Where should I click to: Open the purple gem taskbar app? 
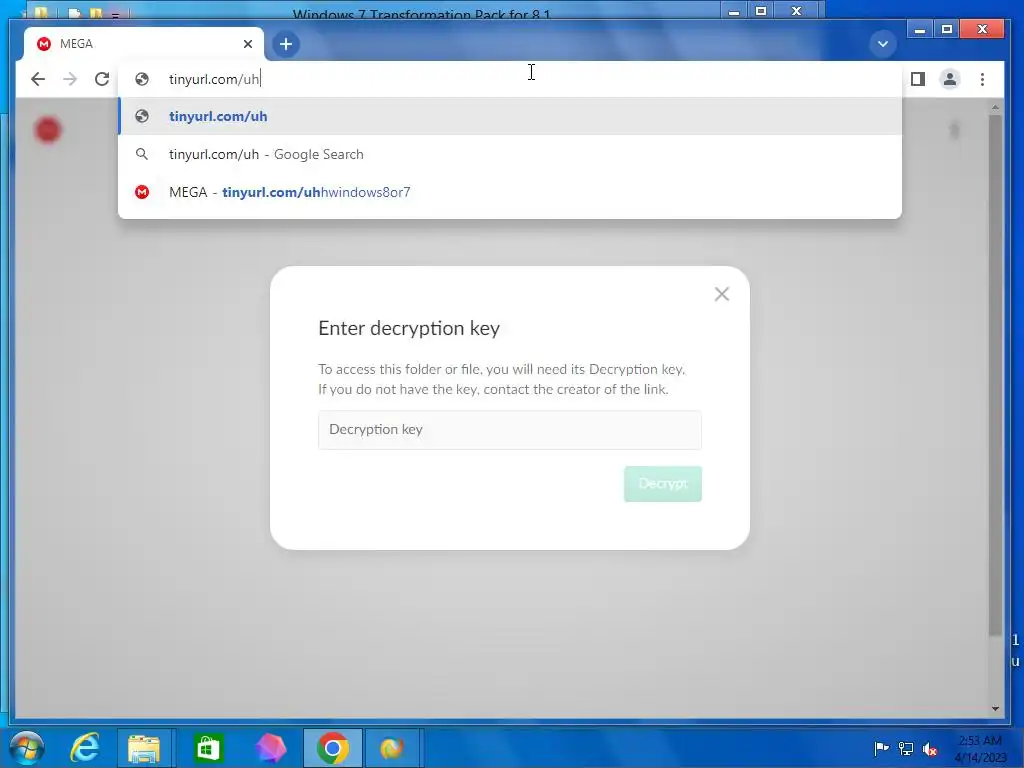(270, 748)
